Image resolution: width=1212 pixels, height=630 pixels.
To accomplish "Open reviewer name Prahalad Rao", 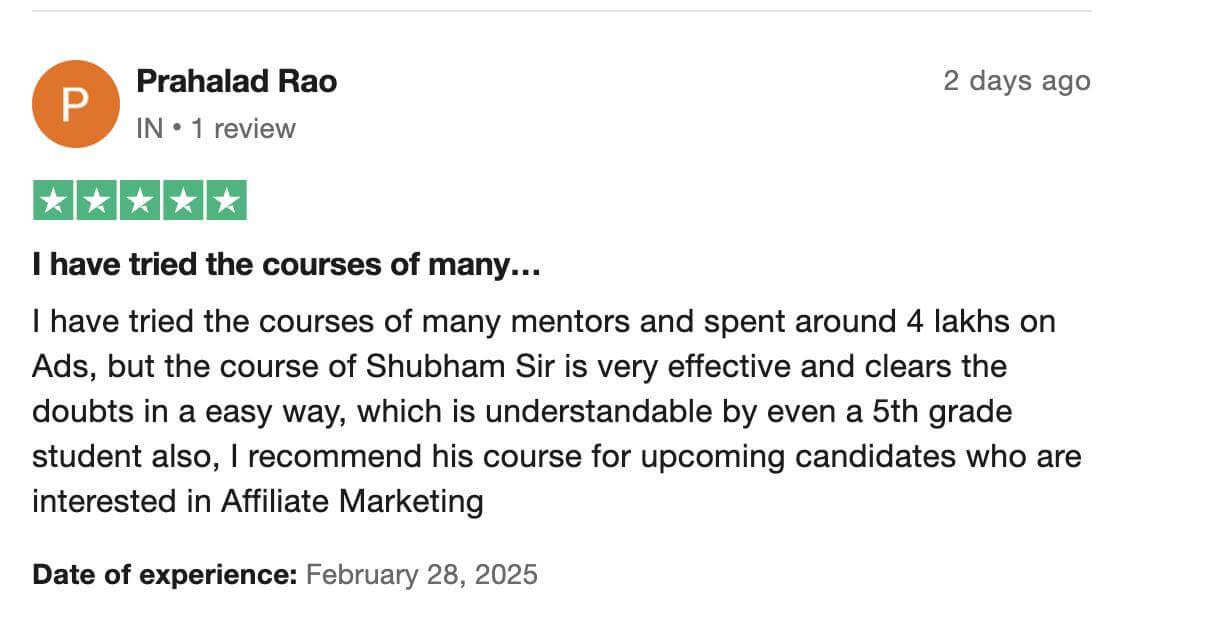I will (236, 81).
